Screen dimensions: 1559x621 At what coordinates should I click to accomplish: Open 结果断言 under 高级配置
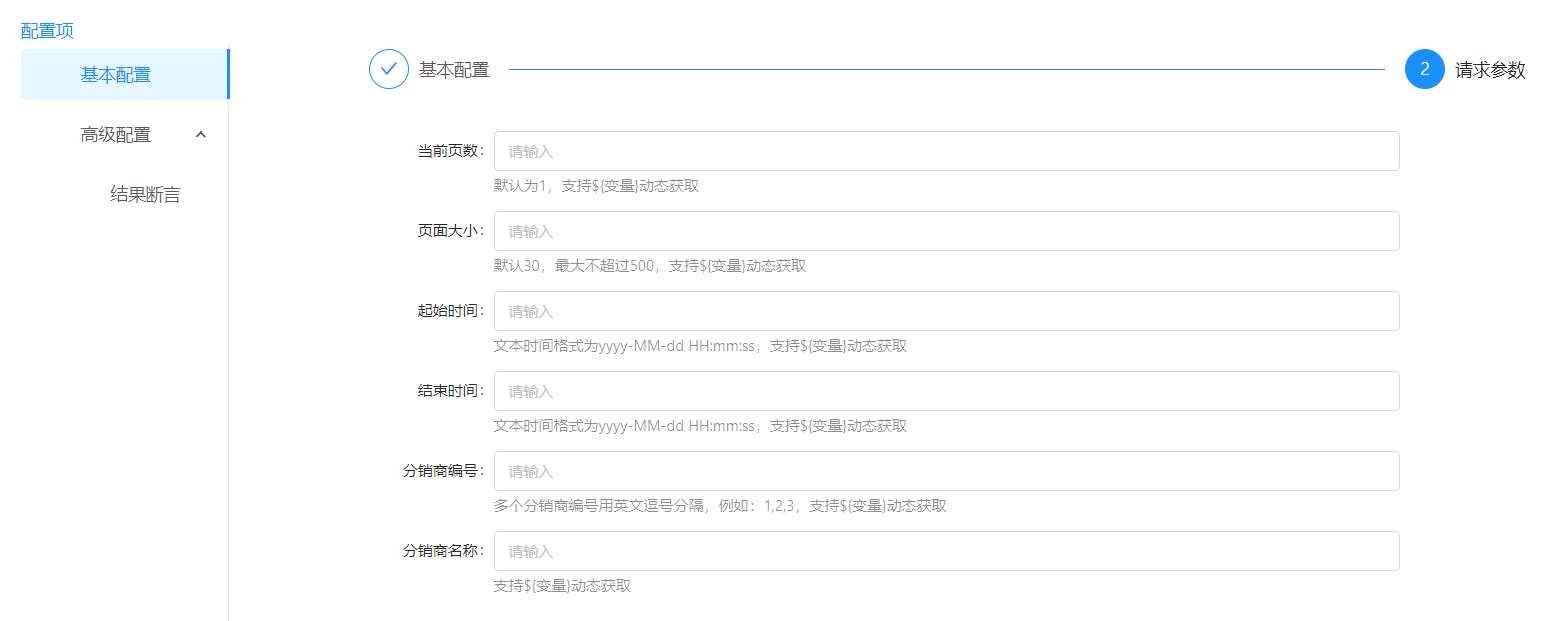tap(145, 195)
